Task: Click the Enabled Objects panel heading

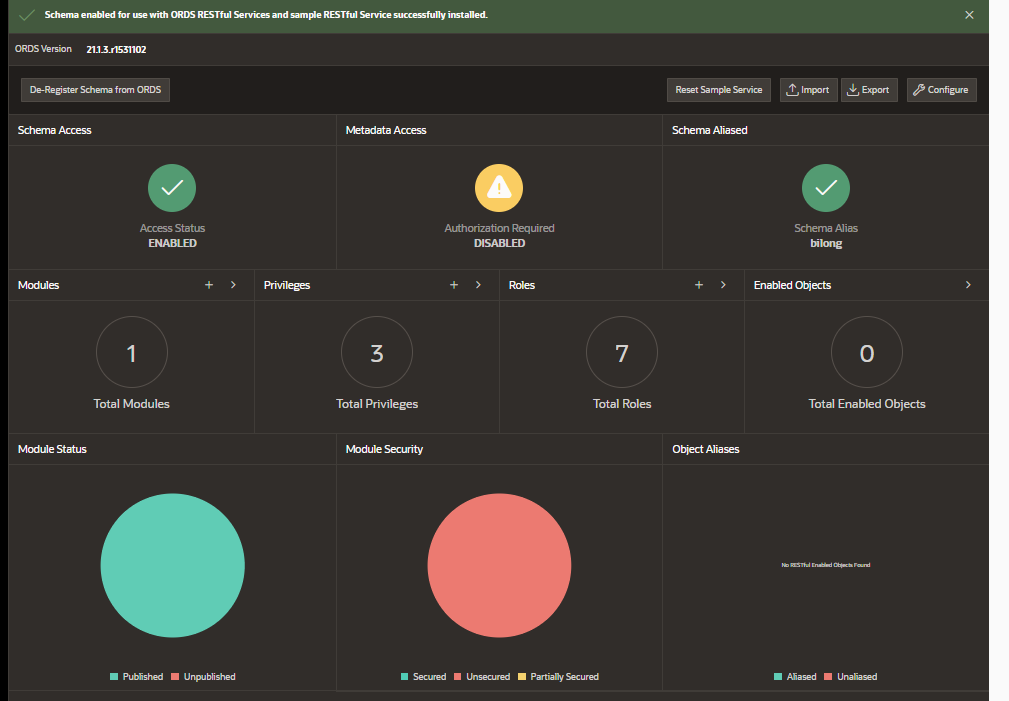Action: pyautogui.click(x=792, y=285)
